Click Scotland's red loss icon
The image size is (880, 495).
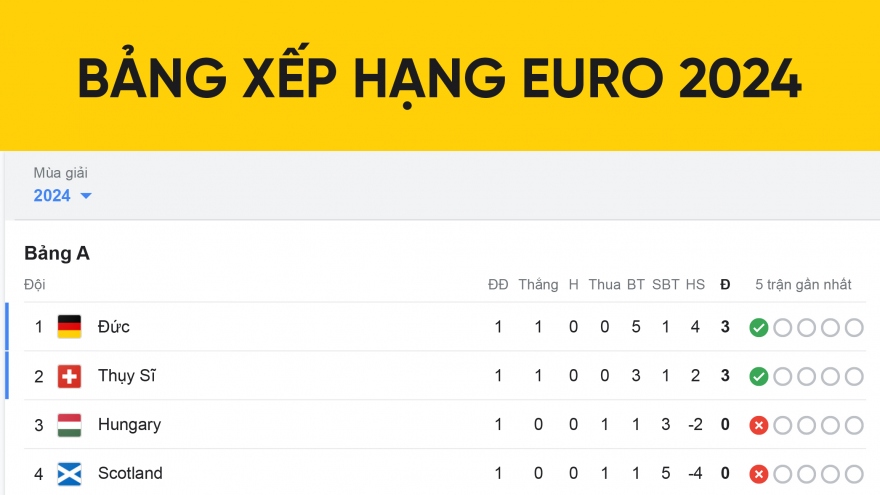tap(759, 473)
